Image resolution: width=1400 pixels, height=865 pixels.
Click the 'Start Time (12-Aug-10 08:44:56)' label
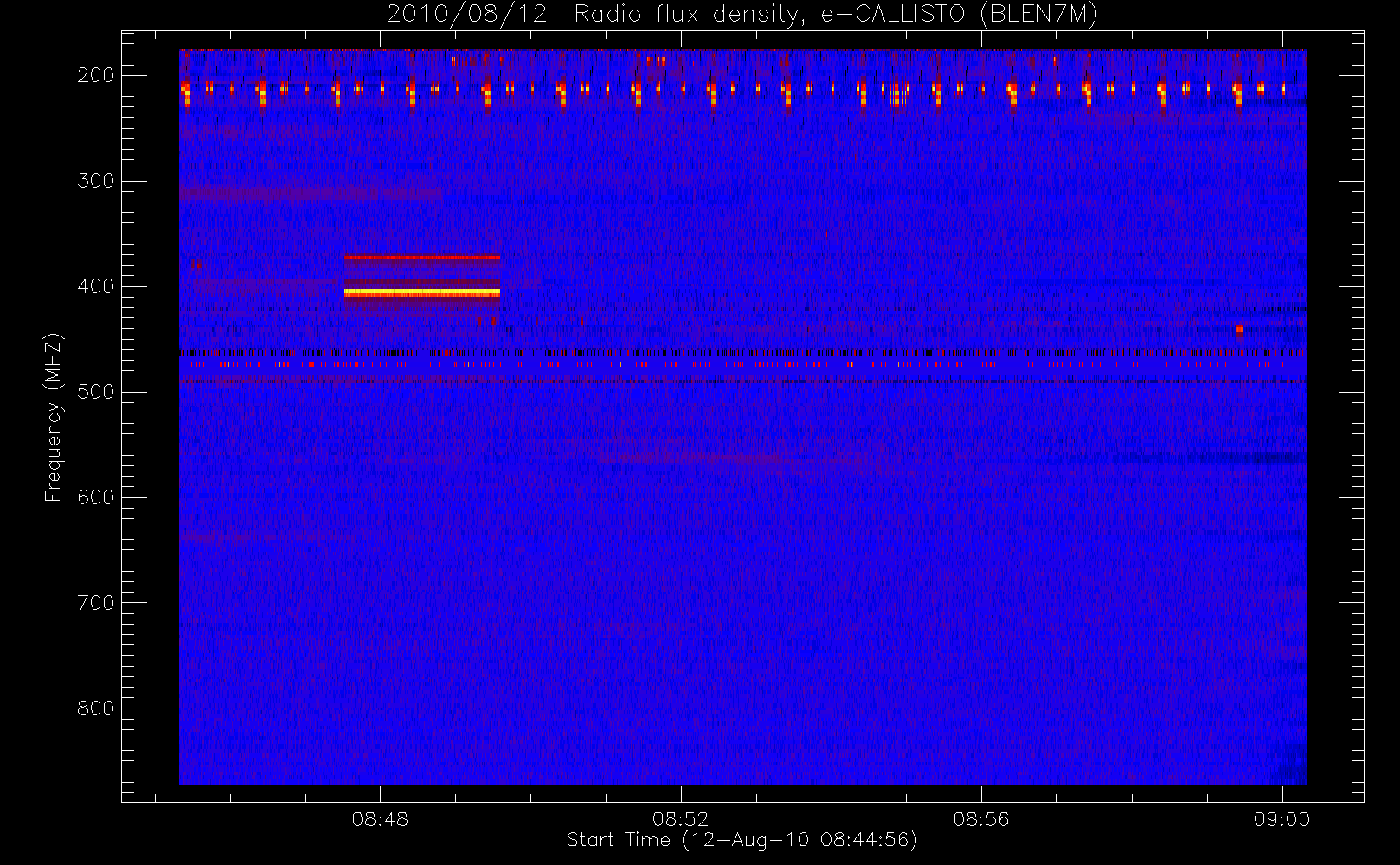[742, 840]
